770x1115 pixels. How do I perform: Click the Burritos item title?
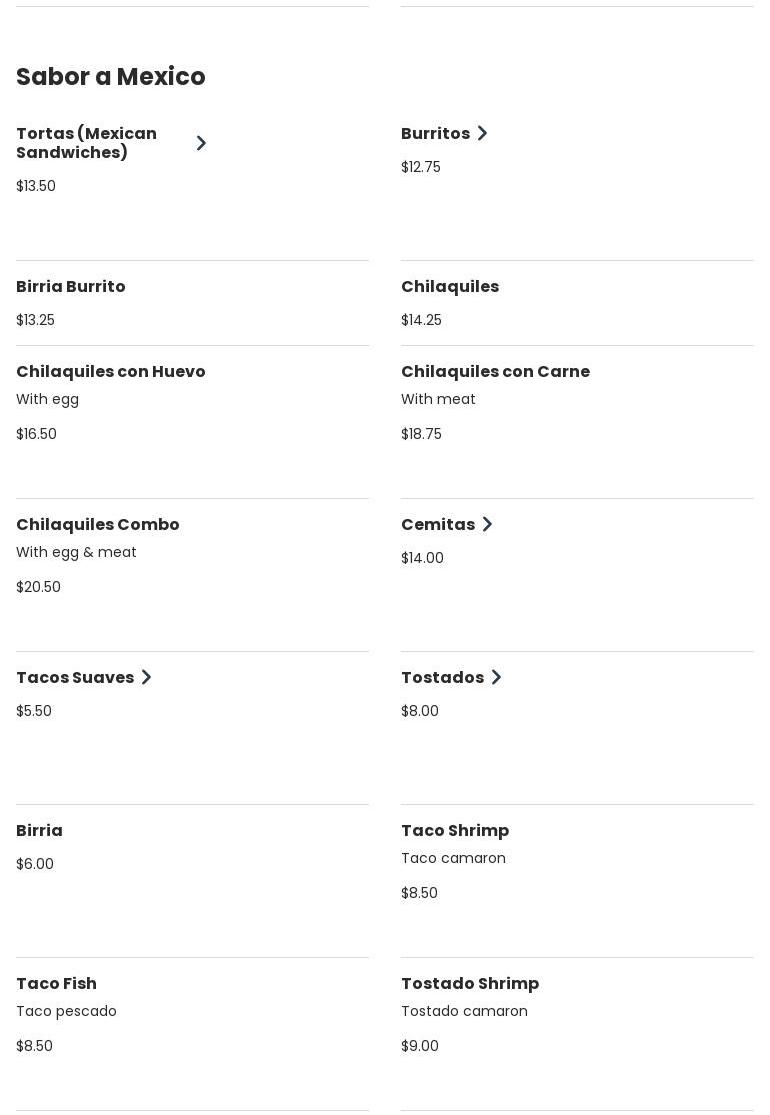435,133
